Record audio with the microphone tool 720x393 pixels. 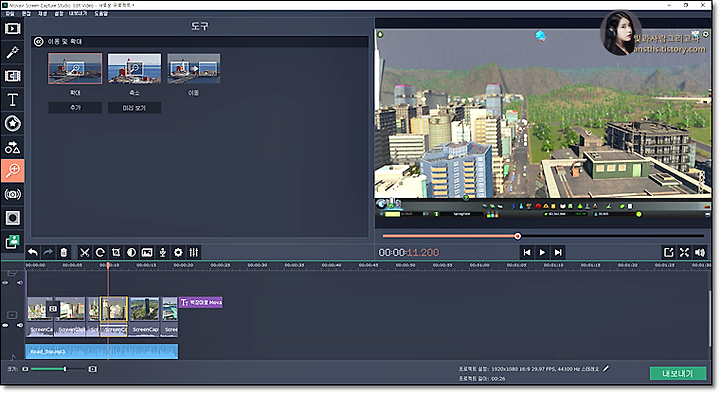163,252
